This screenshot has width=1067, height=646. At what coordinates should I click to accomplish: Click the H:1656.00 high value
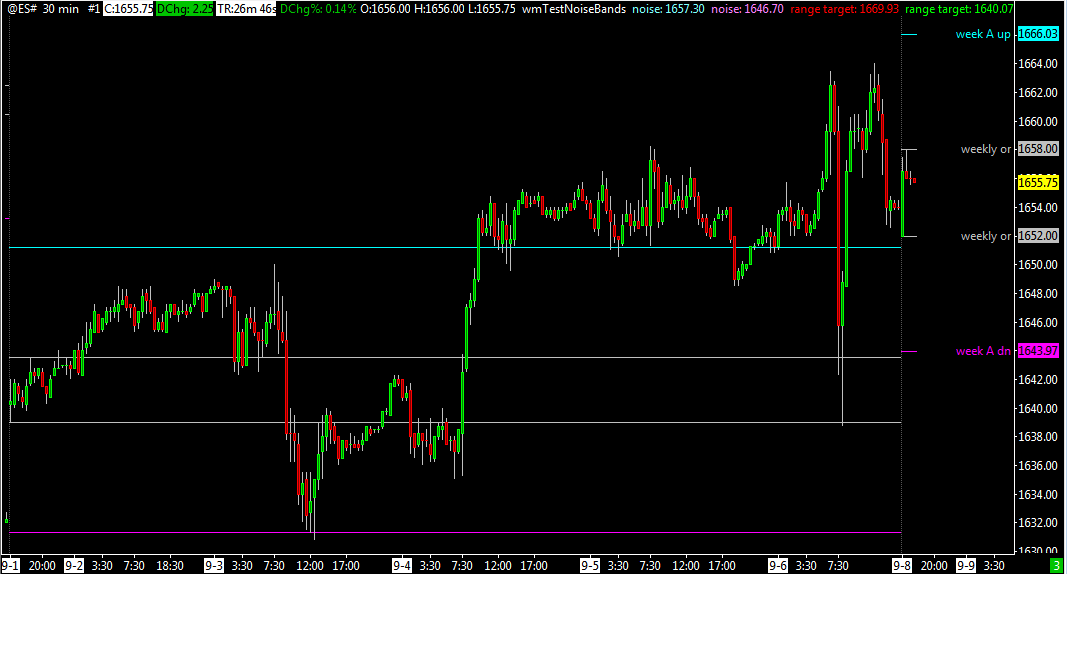click(x=439, y=9)
